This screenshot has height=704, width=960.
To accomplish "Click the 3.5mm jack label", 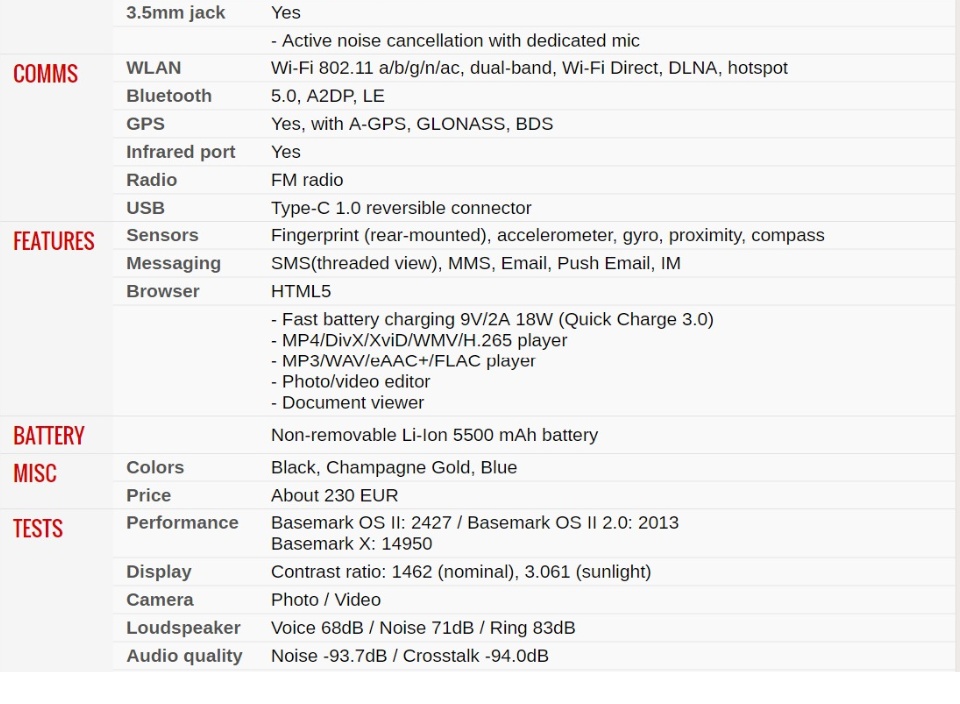I will (x=175, y=13).
